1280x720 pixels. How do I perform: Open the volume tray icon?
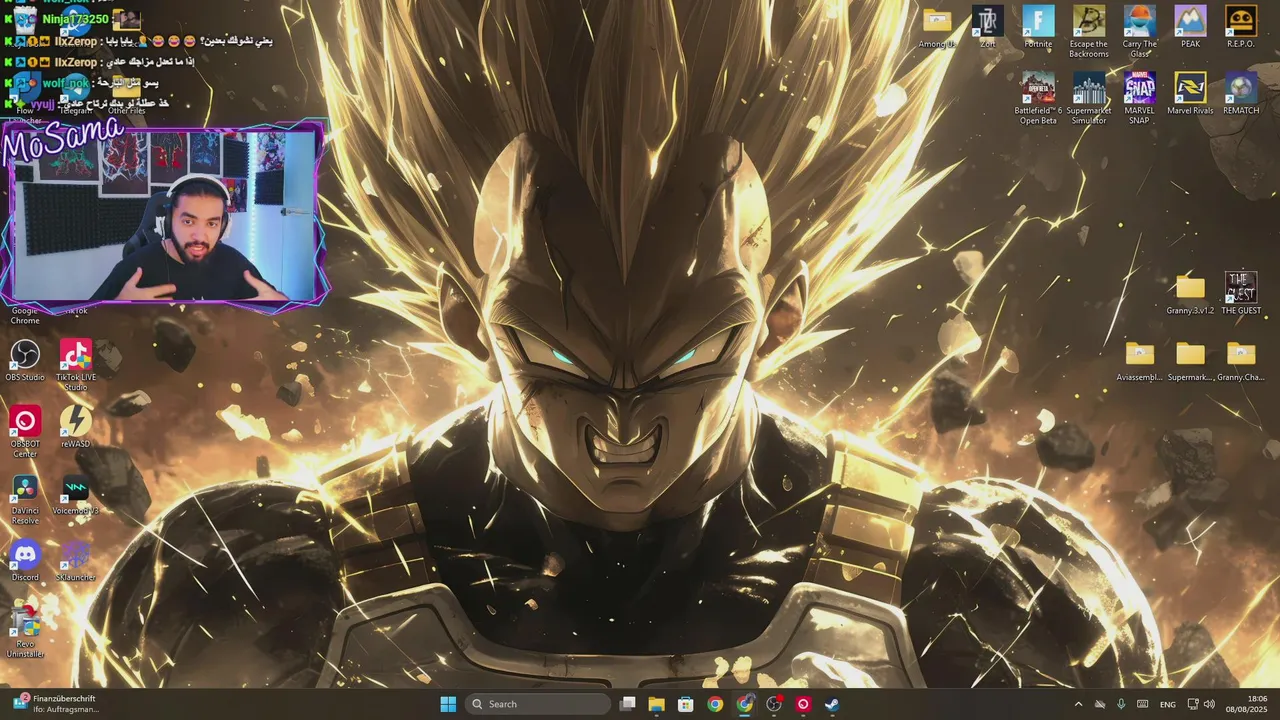coord(1209,704)
